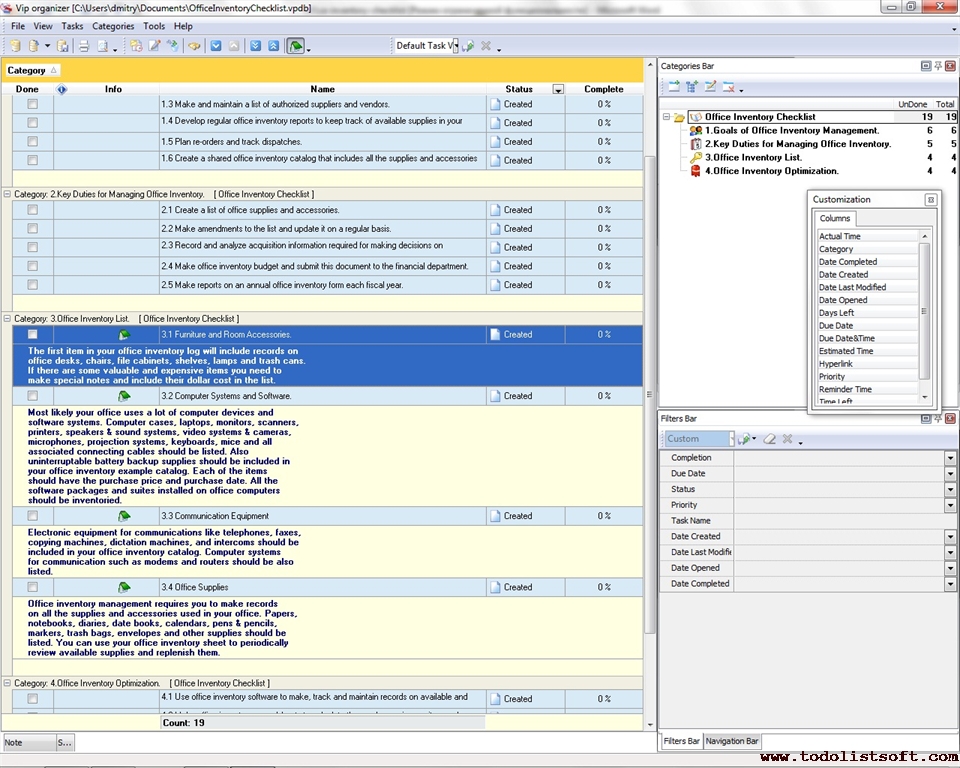The width and height of the screenshot is (960, 768).
Task: Click the eraser clear-filter icon in Filters Bar
Action: point(769,439)
